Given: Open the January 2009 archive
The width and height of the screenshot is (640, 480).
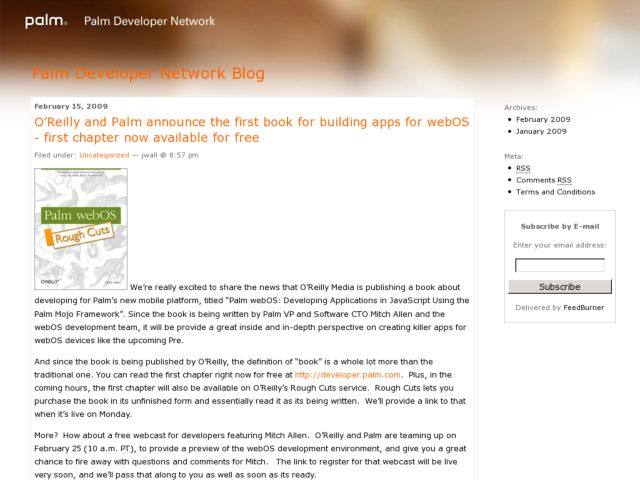Looking at the screenshot, I should 541,131.
